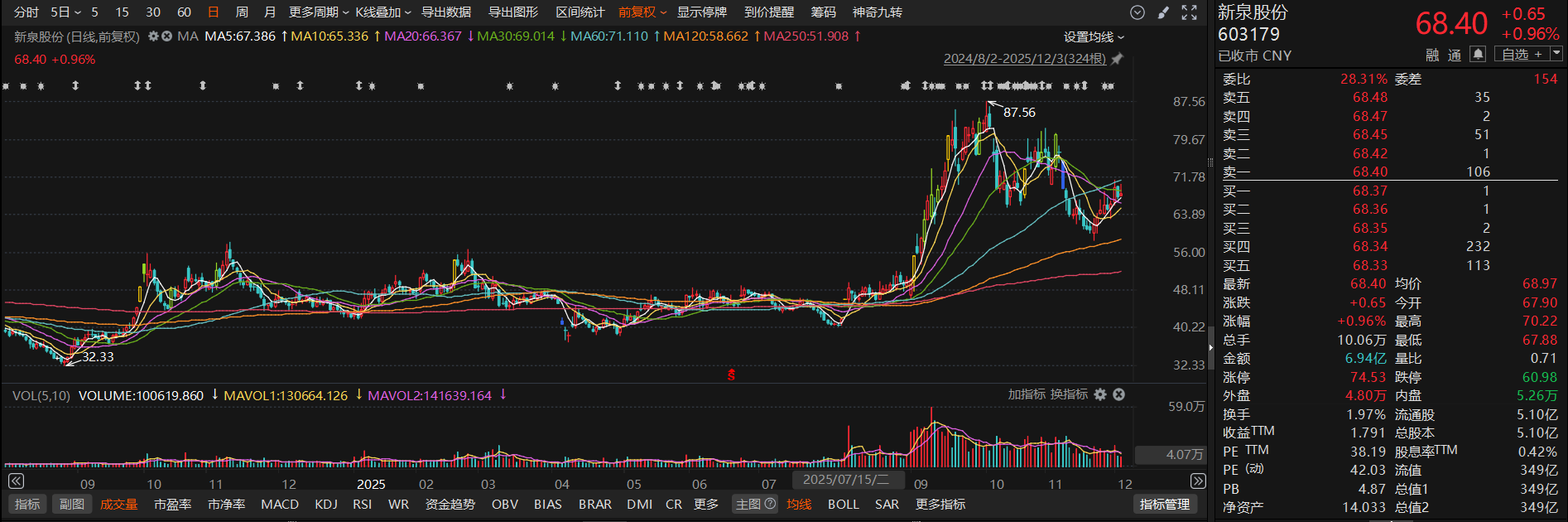Click the price alert bell icon
Image resolution: width=1568 pixels, height=522 pixels.
[1477, 55]
